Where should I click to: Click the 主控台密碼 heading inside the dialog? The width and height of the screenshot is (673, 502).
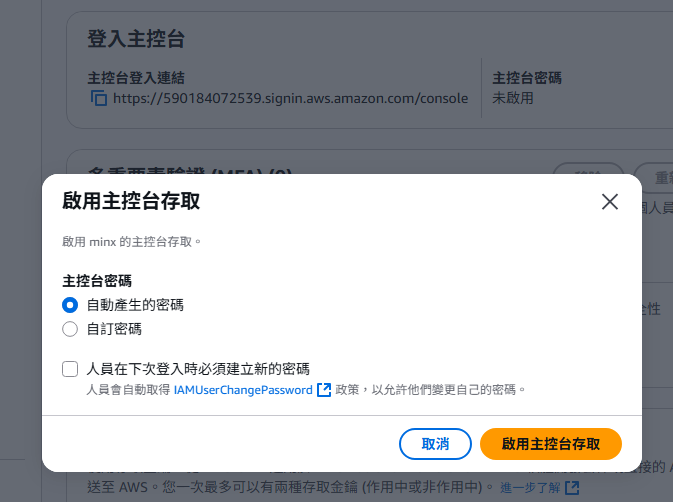(x=97, y=281)
